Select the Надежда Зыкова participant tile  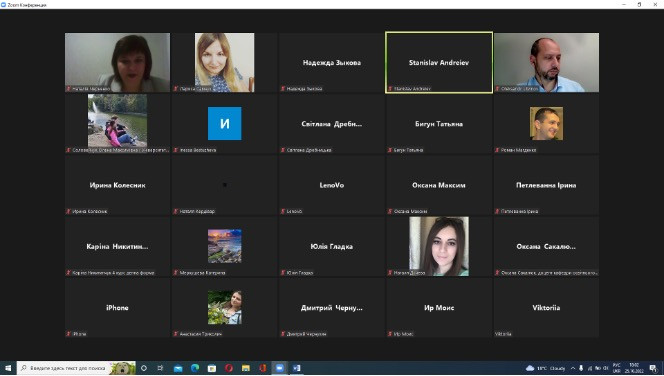click(332, 62)
